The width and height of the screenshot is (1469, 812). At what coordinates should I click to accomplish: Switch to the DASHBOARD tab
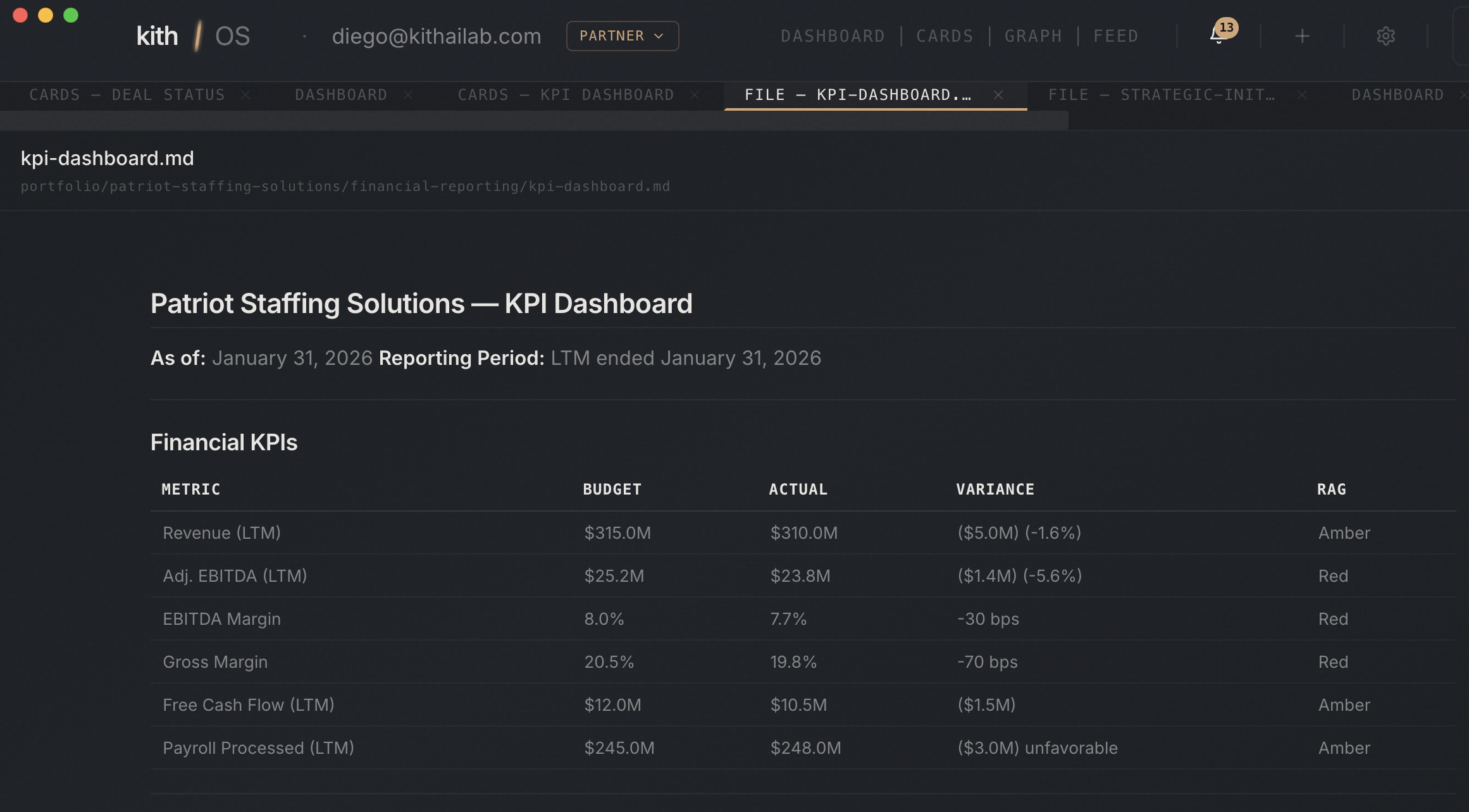[x=341, y=95]
